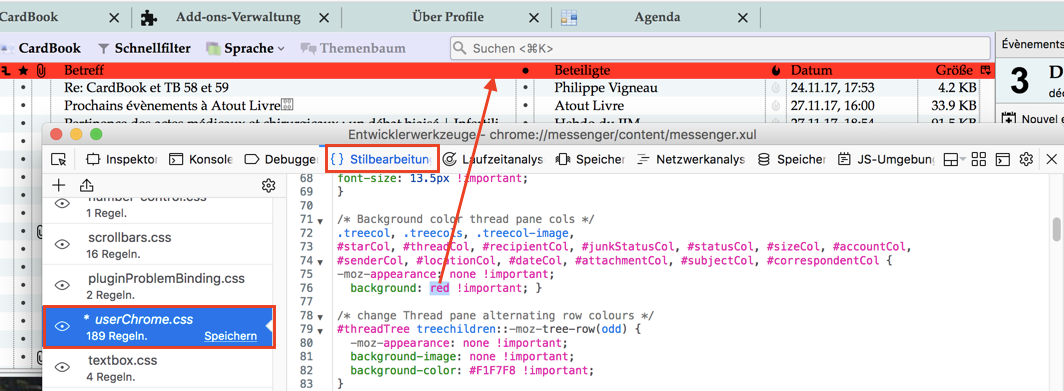Viewport: 1064px width, 391px height.
Task: Open the Add-ons-Verwaltung tab
Action: [238, 18]
